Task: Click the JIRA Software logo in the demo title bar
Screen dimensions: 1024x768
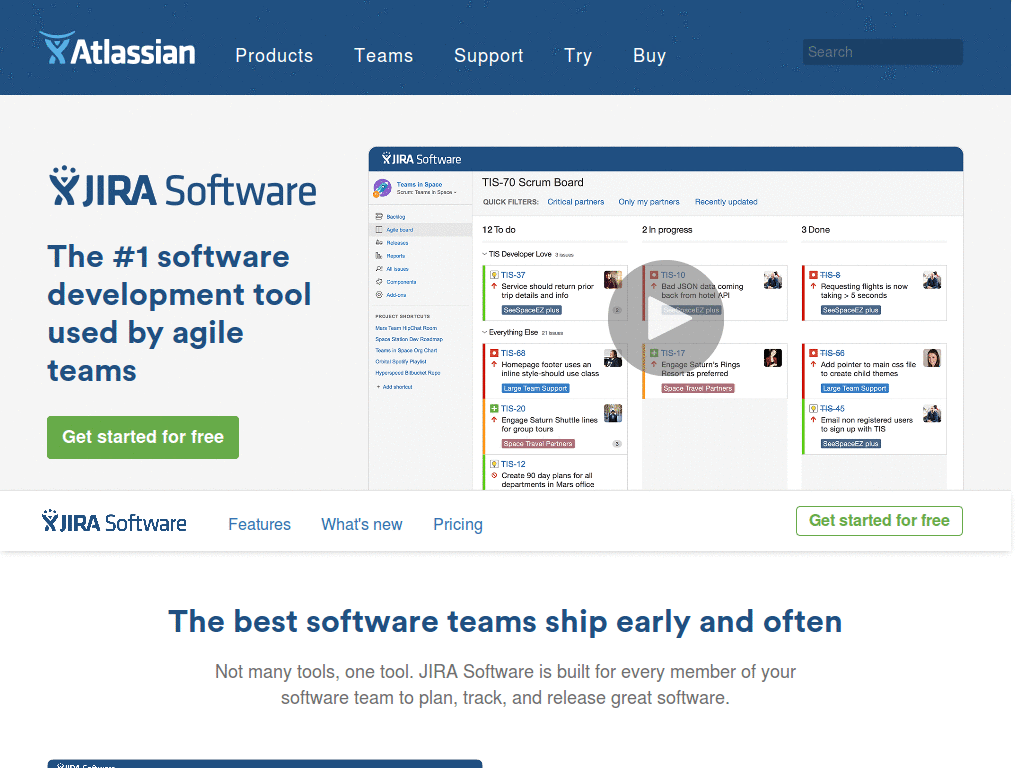Action: [421, 159]
